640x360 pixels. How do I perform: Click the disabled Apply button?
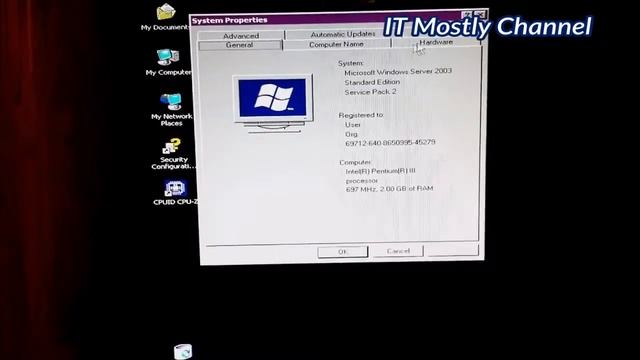pyautogui.click(x=452, y=250)
